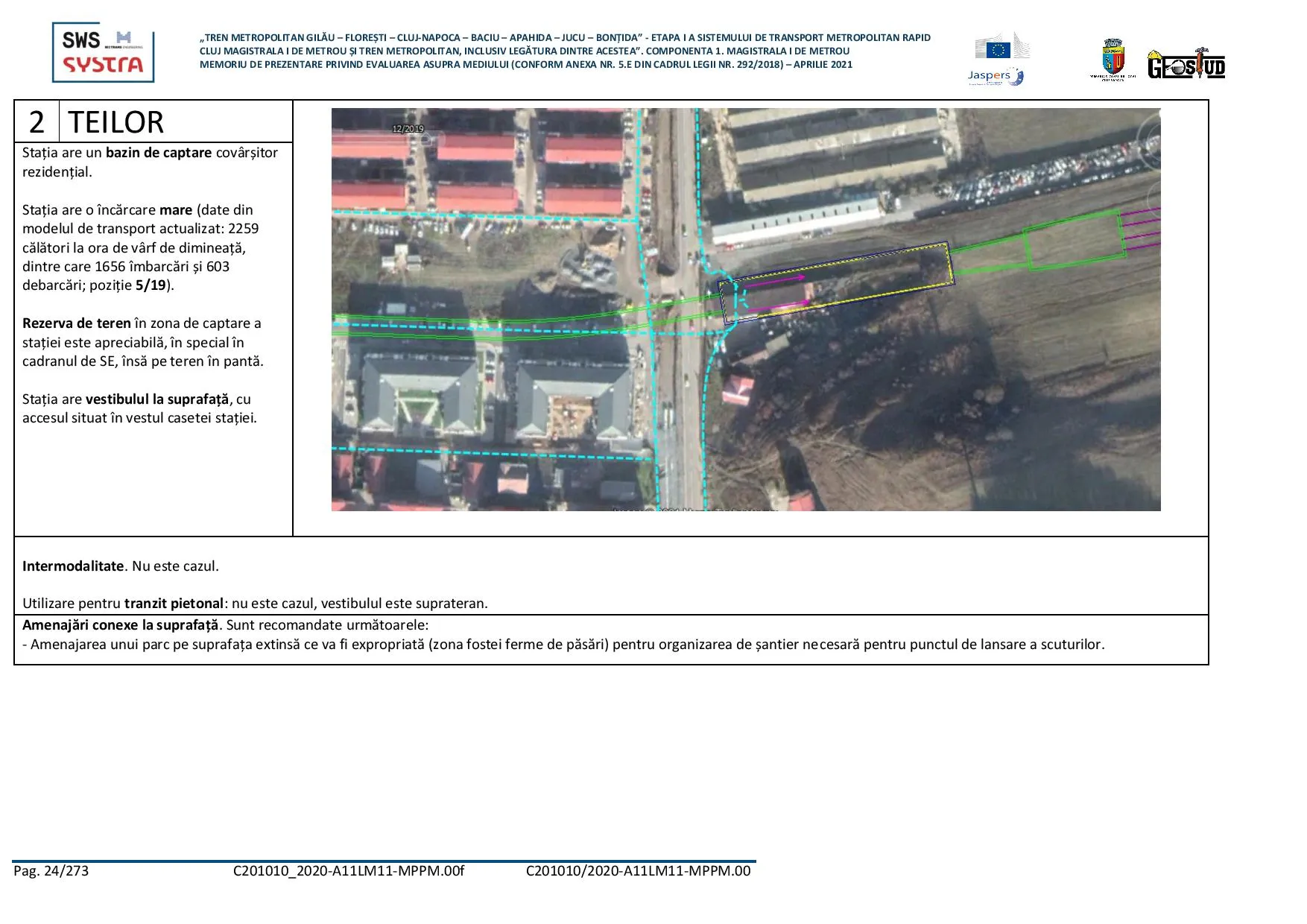This screenshot has width=1307, height=924.
Task: Click the 12/2019 date label on the aerial image
Action: (x=408, y=129)
